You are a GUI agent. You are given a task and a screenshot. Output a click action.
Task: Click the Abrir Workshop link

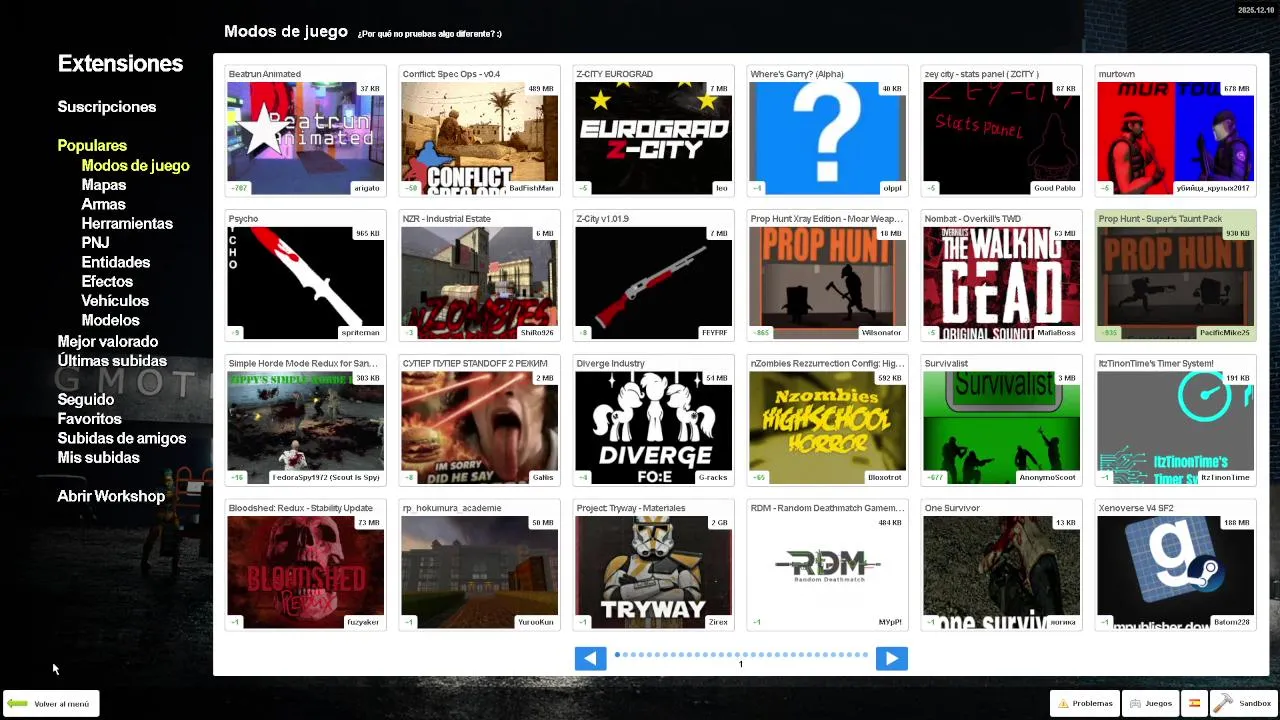click(x=111, y=496)
